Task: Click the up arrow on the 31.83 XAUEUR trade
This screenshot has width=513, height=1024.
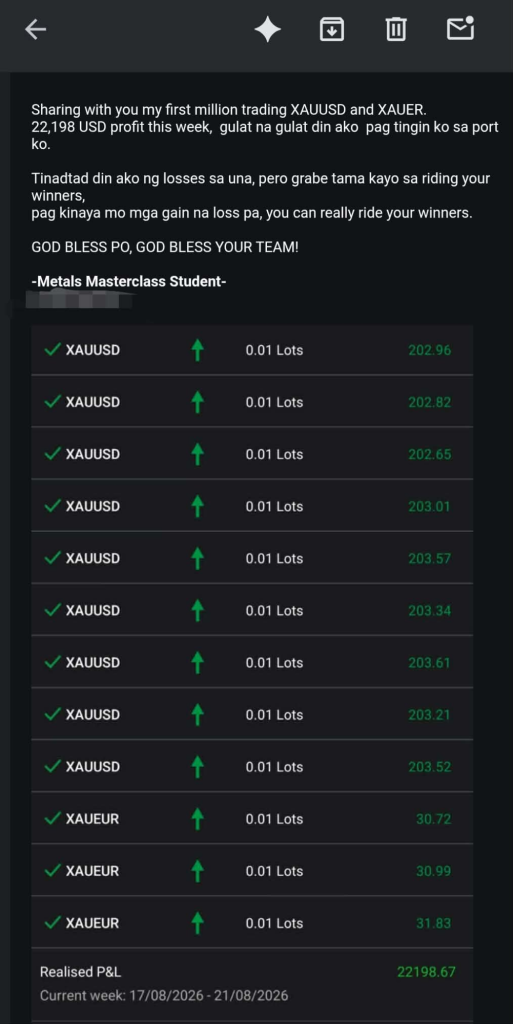Action: pyautogui.click(x=197, y=923)
